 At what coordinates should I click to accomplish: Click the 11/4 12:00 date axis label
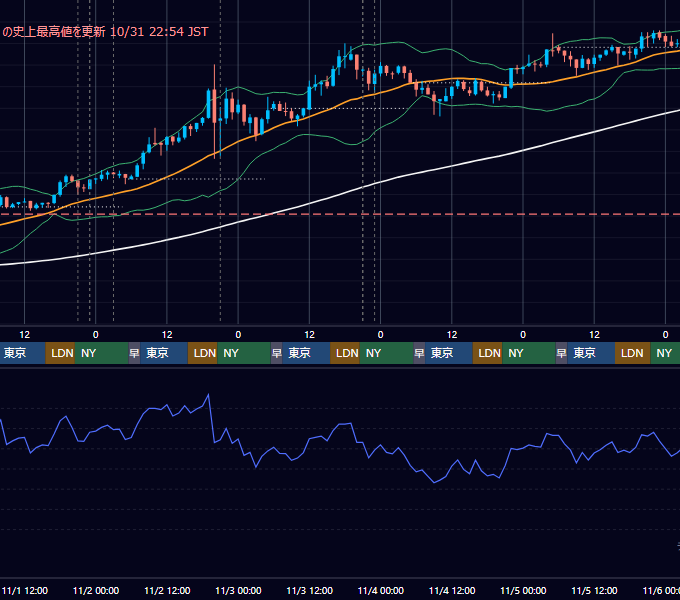[x=452, y=590]
